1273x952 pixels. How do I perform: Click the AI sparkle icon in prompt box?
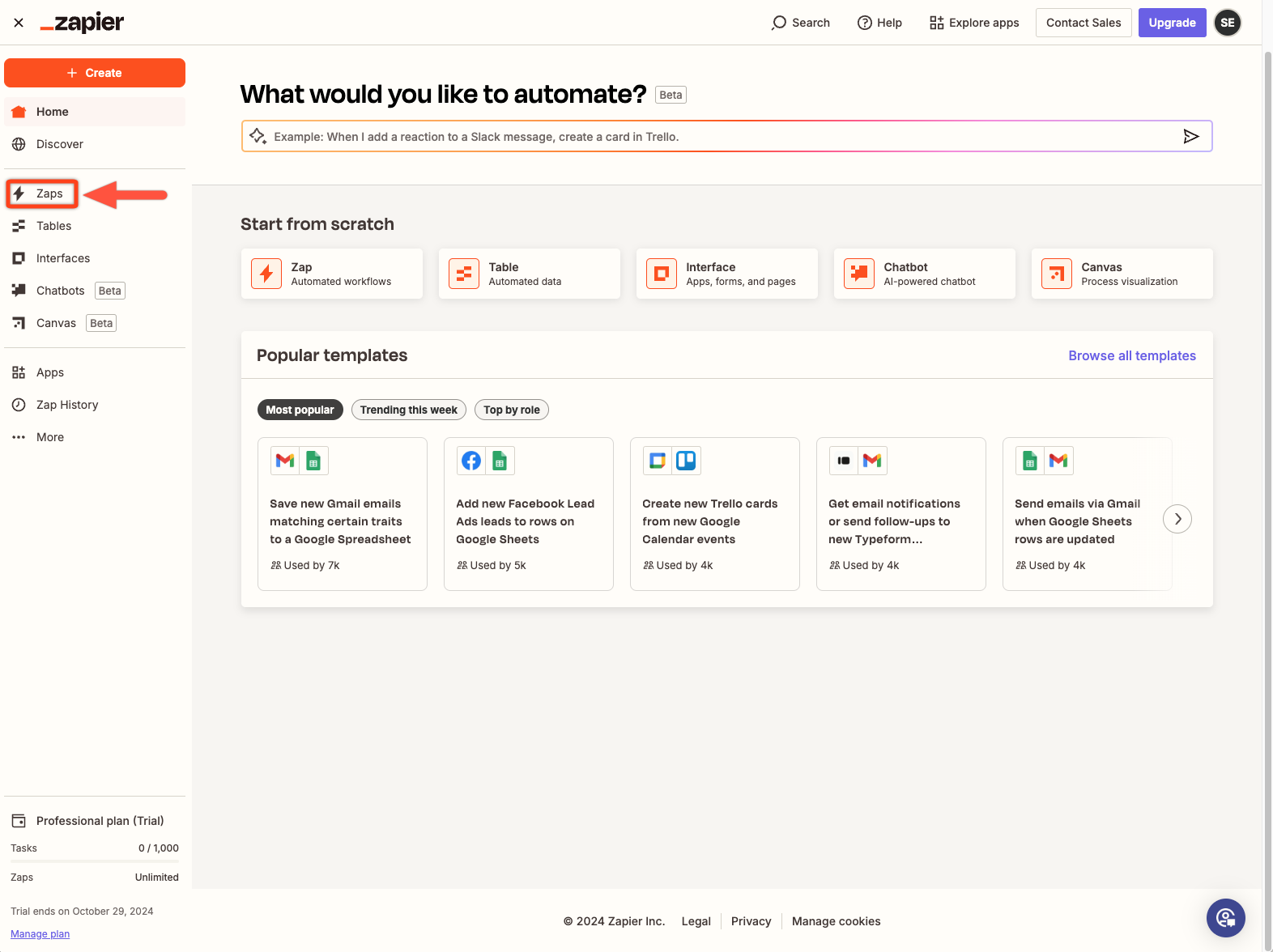coord(258,136)
